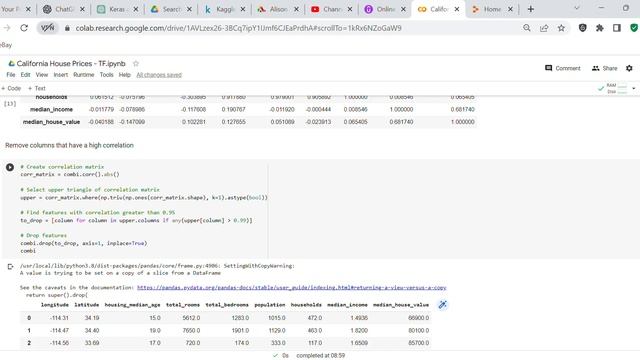Open the Runtime menu
The height and width of the screenshot is (360, 640).
point(84,75)
